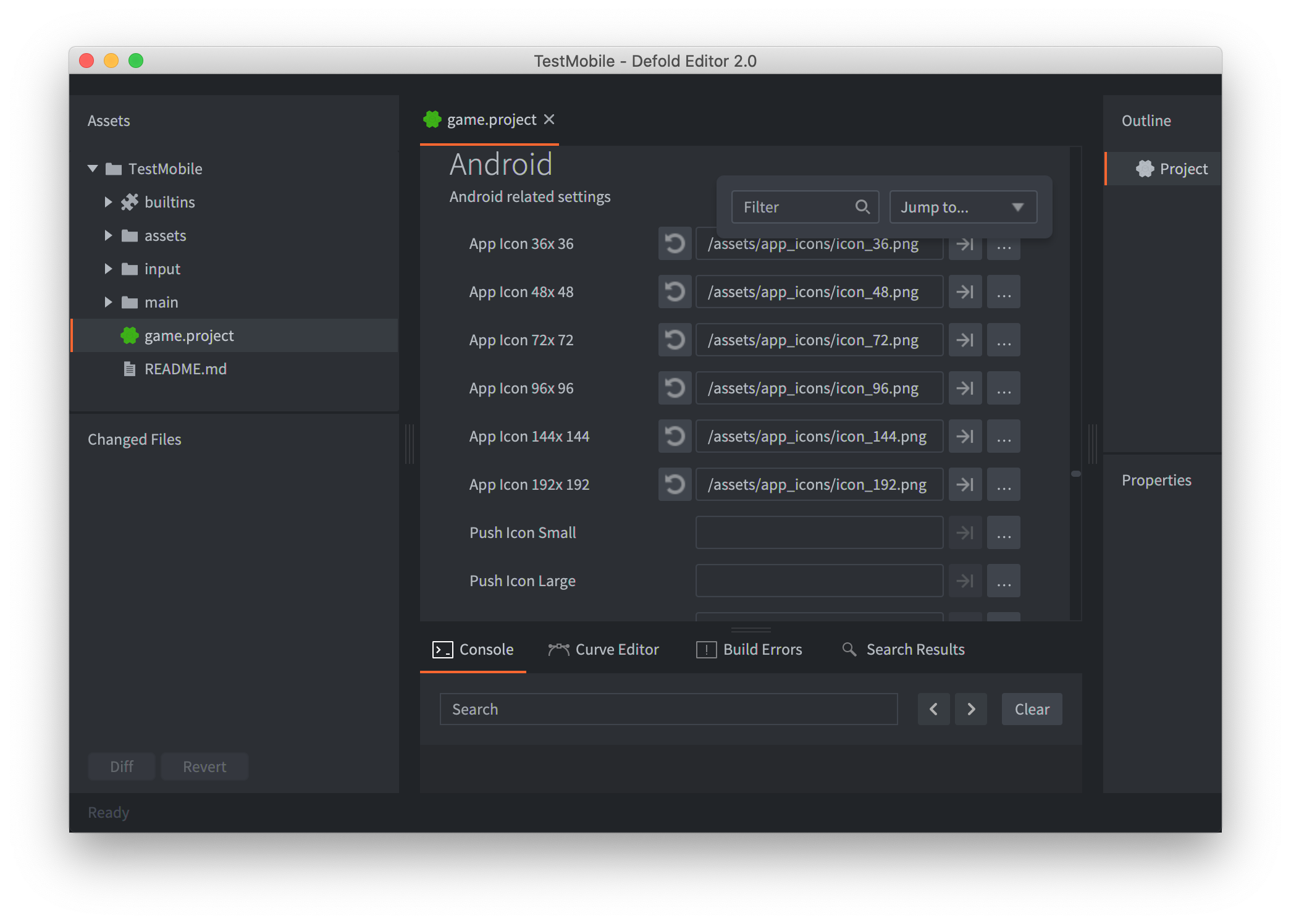Click the reset icon for App Icon 36x36
Image resolution: width=1291 pixels, height=924 pixels.
point(676,243)
